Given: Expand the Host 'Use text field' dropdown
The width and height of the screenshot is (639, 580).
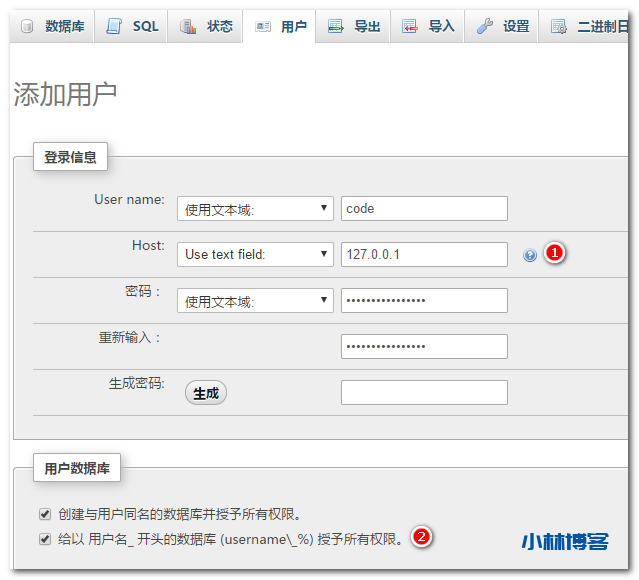Looking at the screenshot, I should pyautogui.click(x=255, y=254).
